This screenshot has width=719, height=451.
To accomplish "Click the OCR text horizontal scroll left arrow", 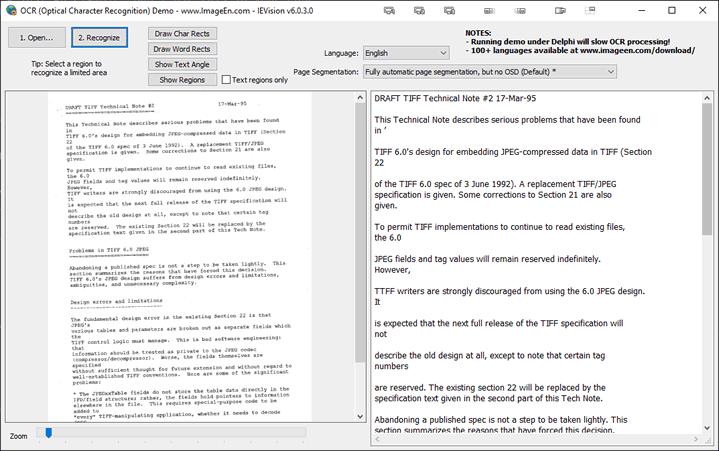I will (x=377, y=439).
